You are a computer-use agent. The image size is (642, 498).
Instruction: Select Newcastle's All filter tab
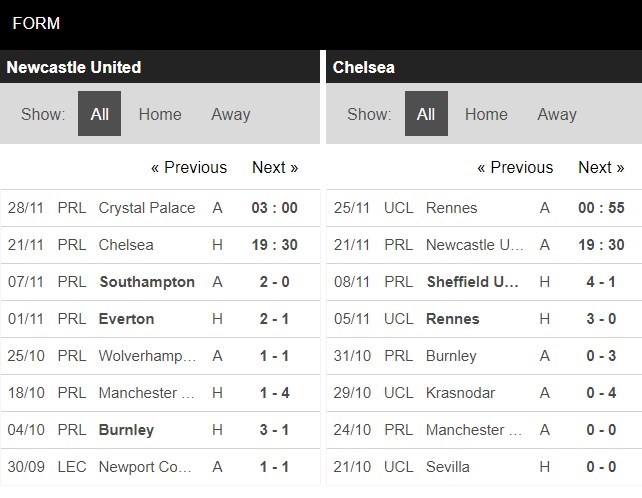coord(100,114)
